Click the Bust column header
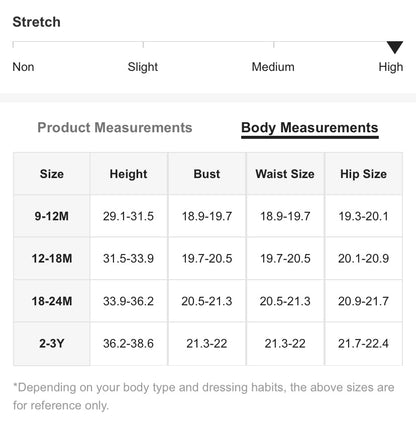This screenshot has height=423, width=416. tap(207, 174)
